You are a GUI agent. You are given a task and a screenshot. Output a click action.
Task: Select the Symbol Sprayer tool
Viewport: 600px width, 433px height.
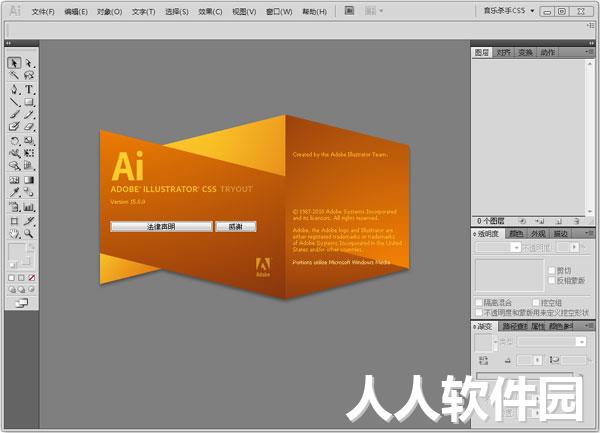(14, 207)
